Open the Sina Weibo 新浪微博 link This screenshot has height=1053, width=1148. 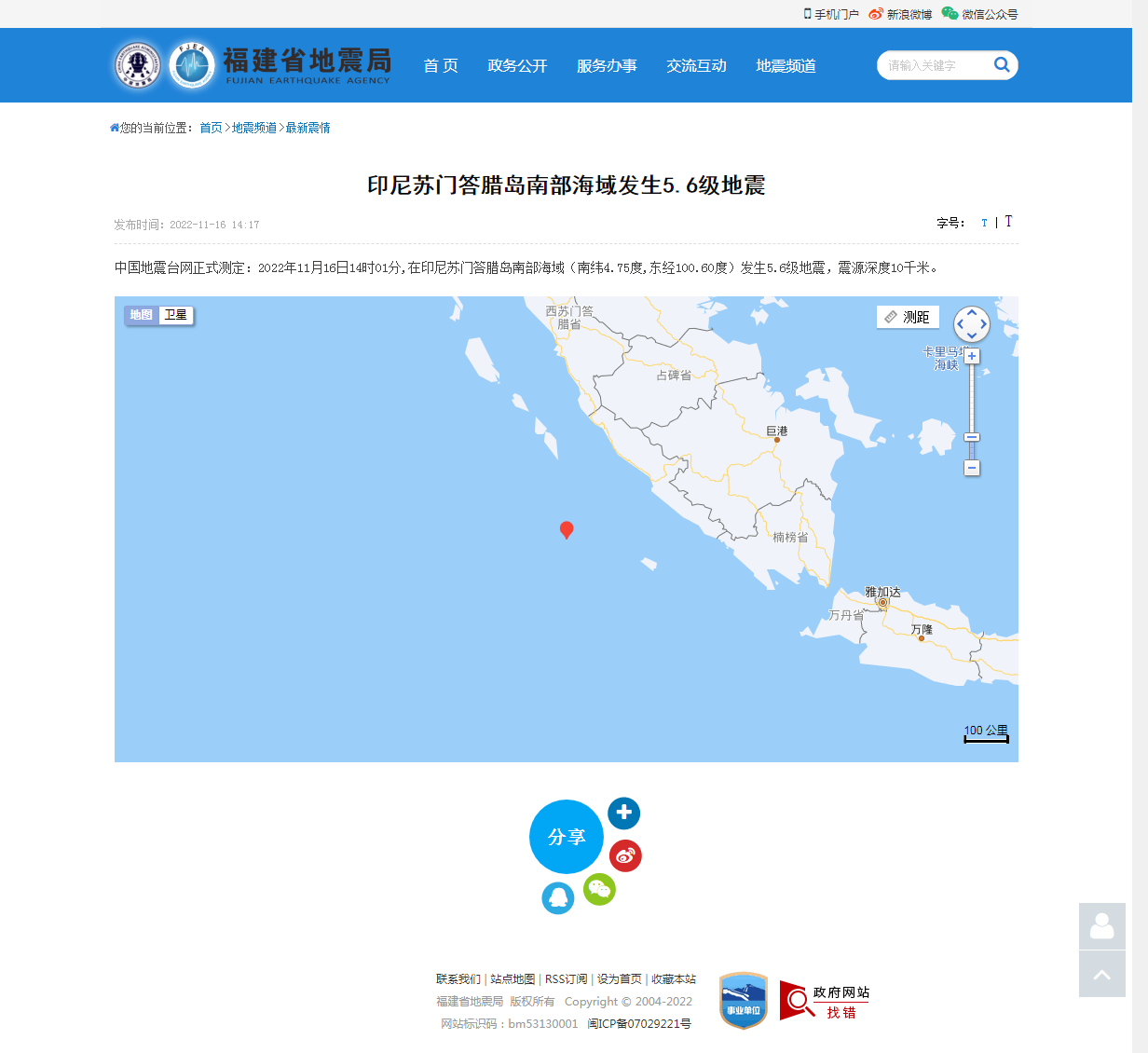pyautogui.click(x=898, y=14)
